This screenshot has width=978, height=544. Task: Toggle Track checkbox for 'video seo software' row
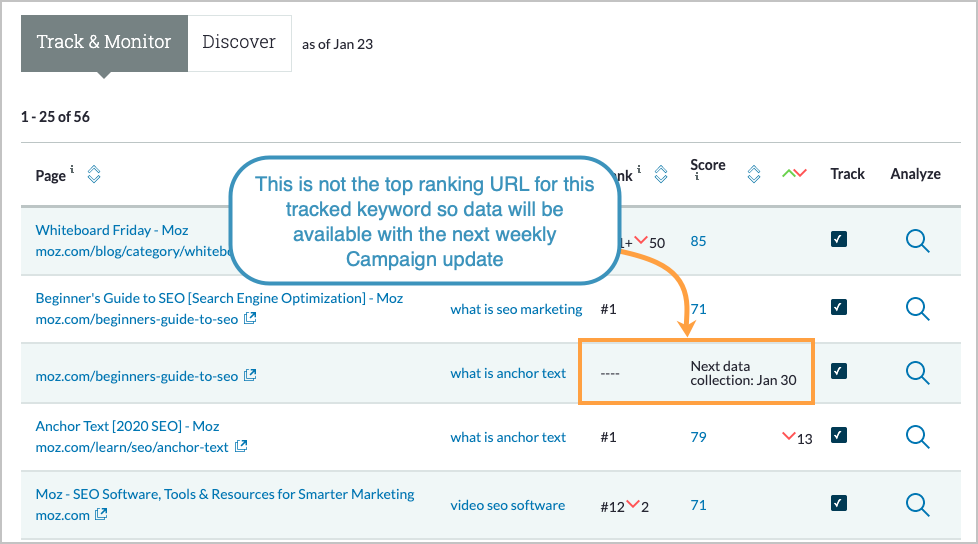pyautogui.click(x=839, y=503)
